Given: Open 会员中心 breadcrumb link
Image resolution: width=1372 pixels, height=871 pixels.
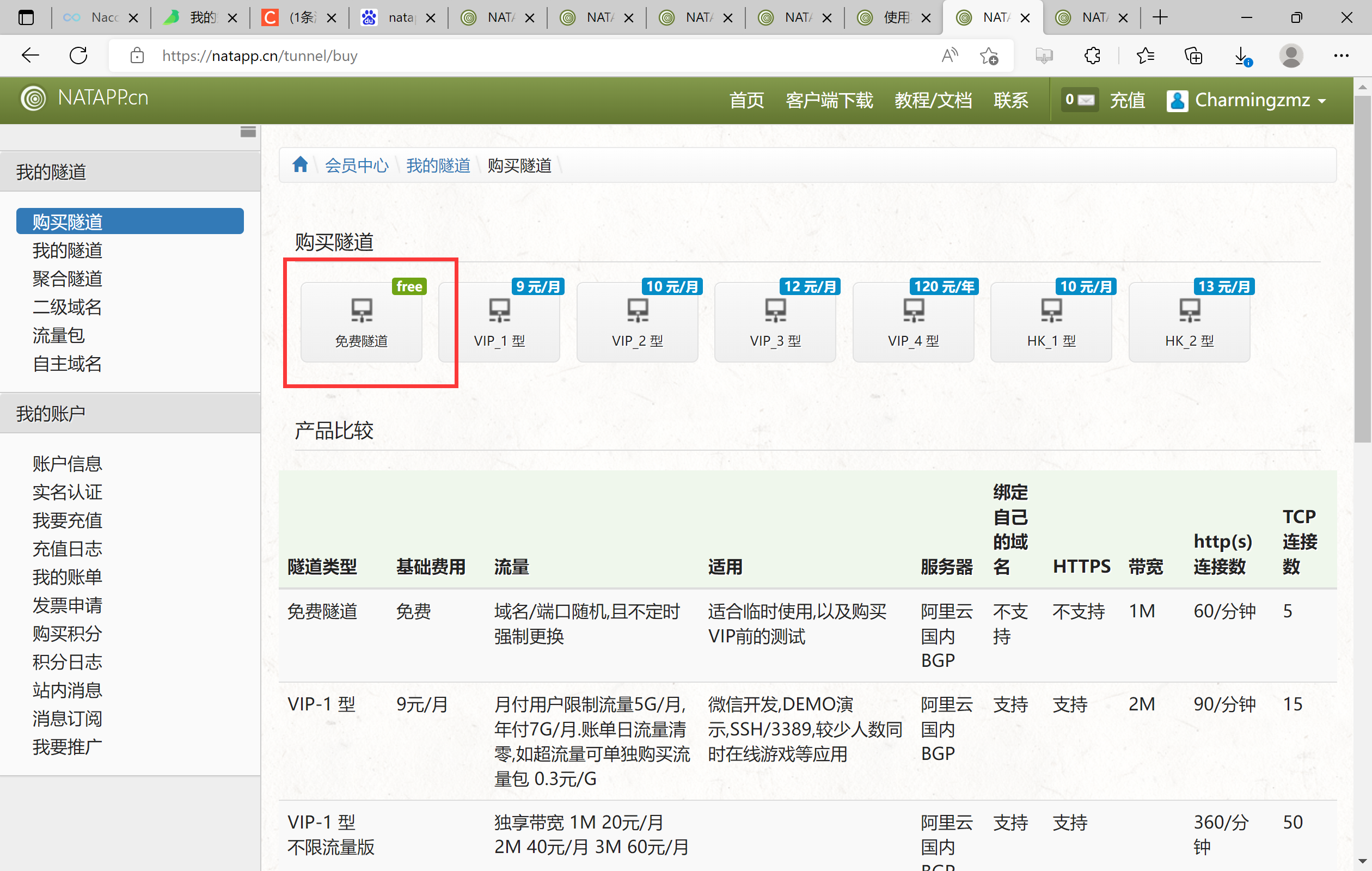Looking at the screenshot, I should tap(357, 165).
